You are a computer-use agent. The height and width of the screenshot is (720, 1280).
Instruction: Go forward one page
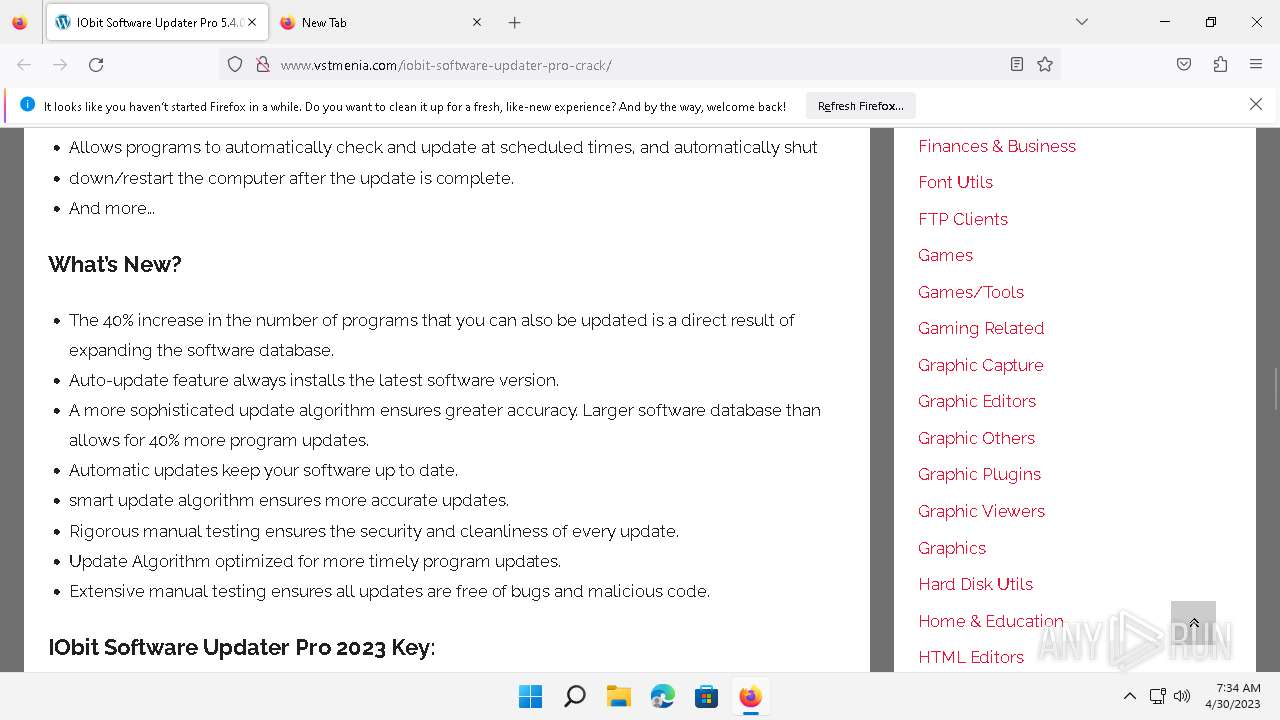pos(60,64)
